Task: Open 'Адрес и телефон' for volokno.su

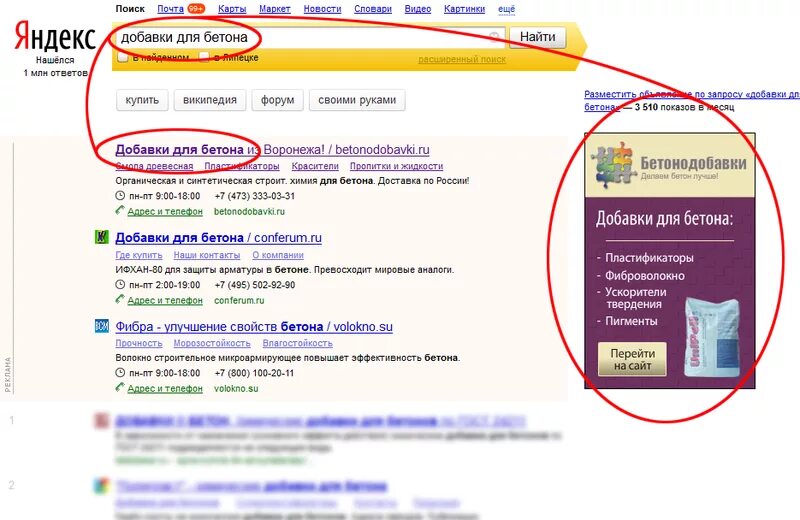Action: [165, 388]
